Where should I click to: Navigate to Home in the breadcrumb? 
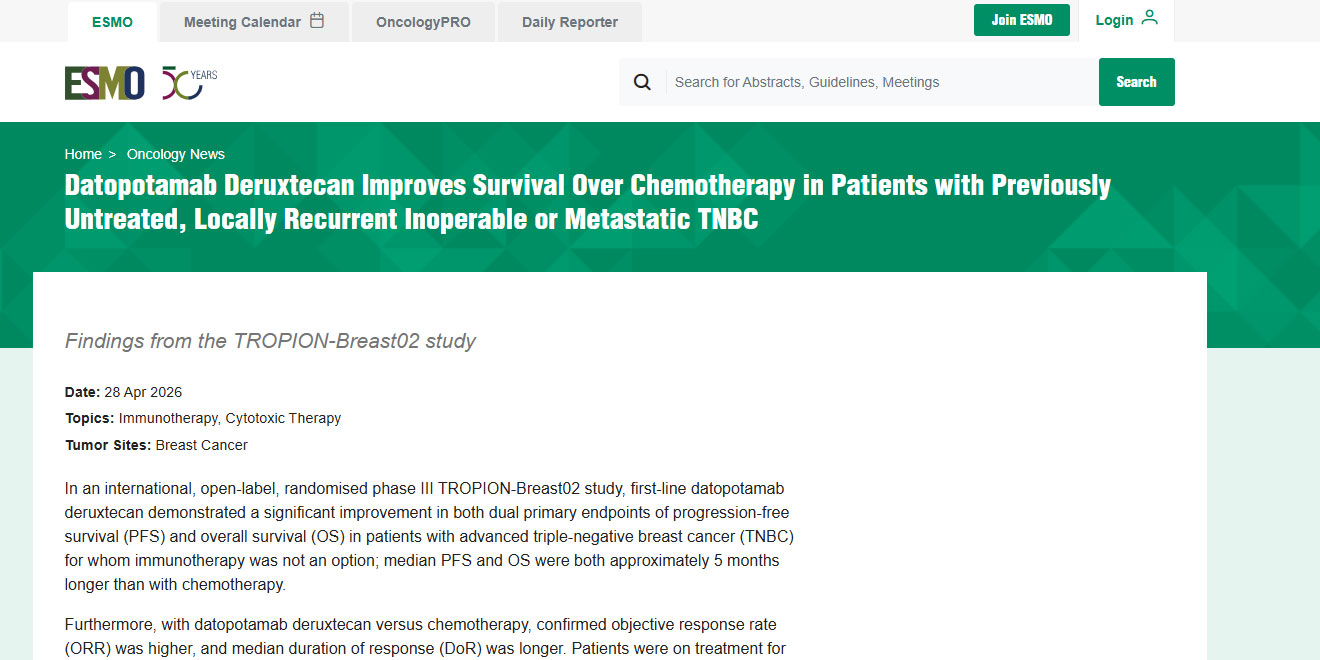pyautogui.click(x=83, y=154)
